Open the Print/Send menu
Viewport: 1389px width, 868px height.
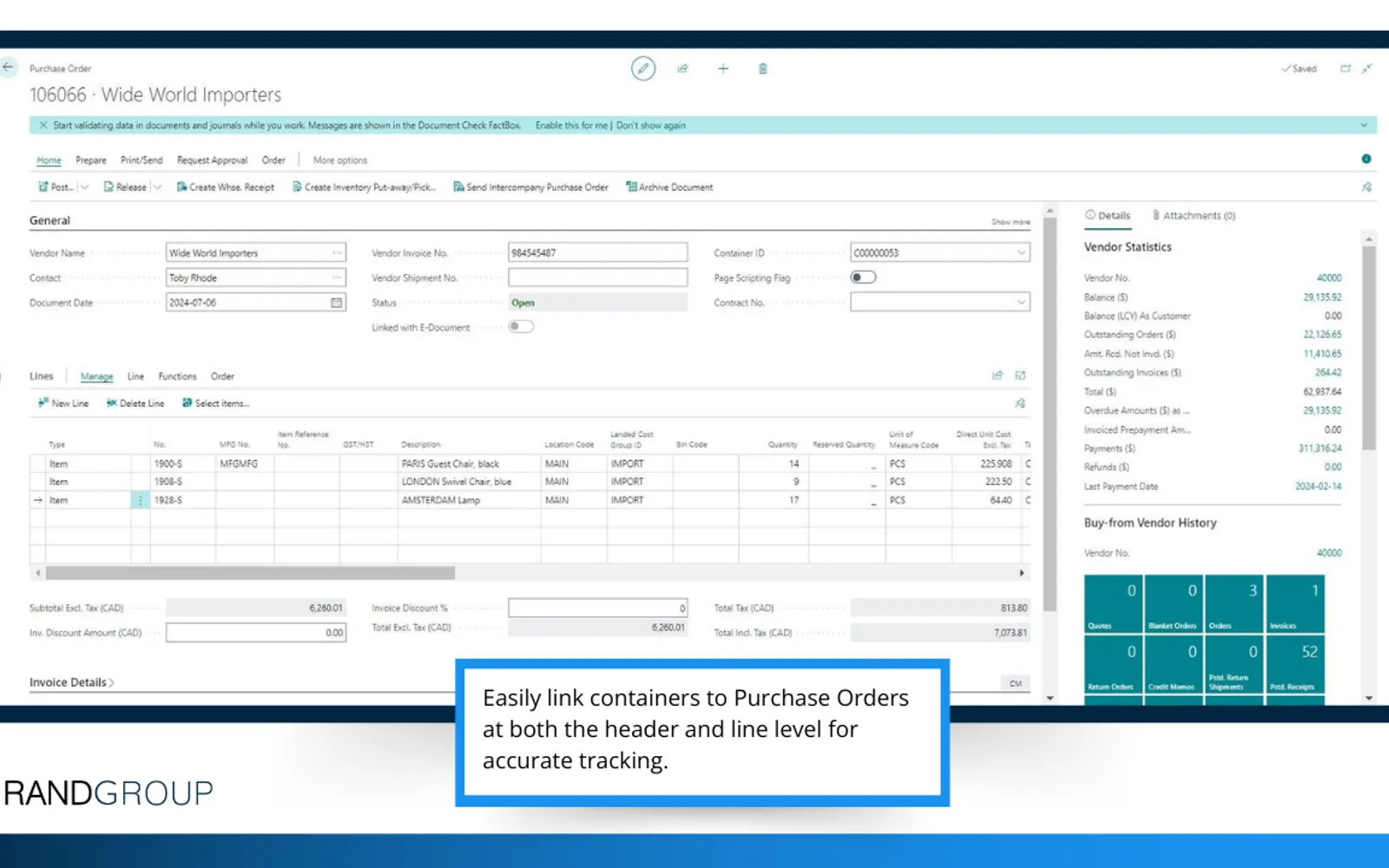click(x=142, y=160)
